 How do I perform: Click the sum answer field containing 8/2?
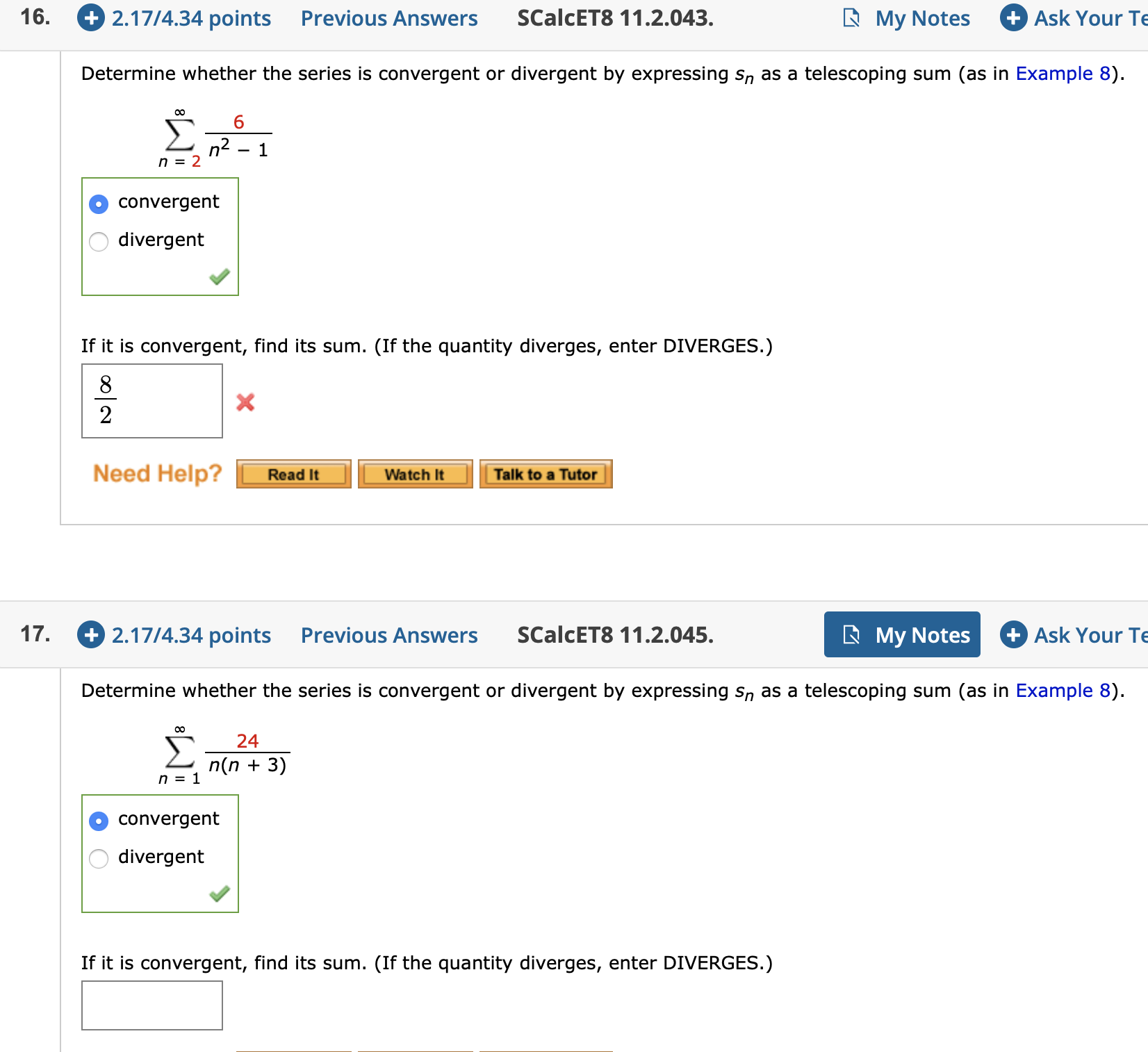coord(152,401)
